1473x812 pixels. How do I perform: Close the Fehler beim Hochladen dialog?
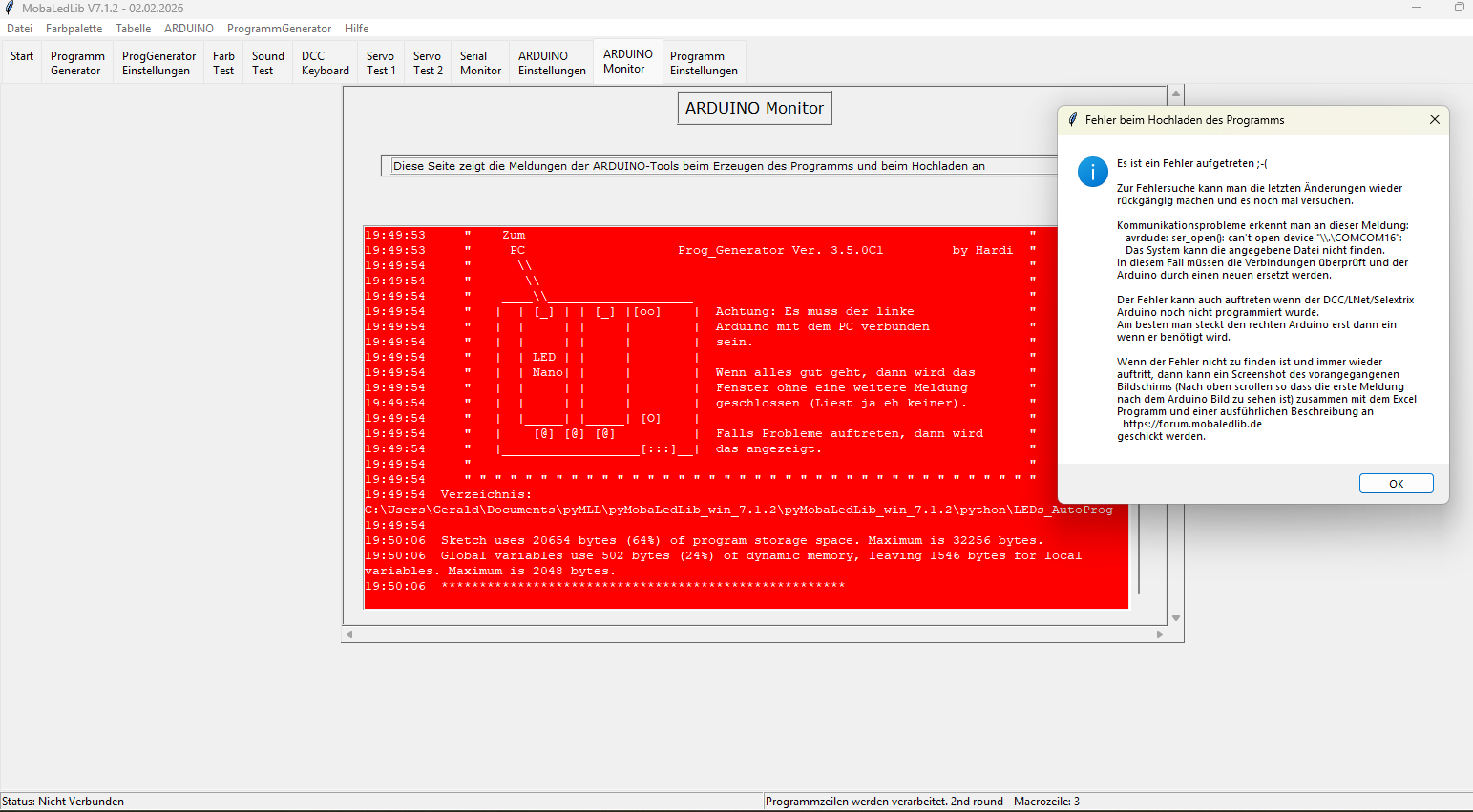pyautogui.click(x=1434, y=119)
